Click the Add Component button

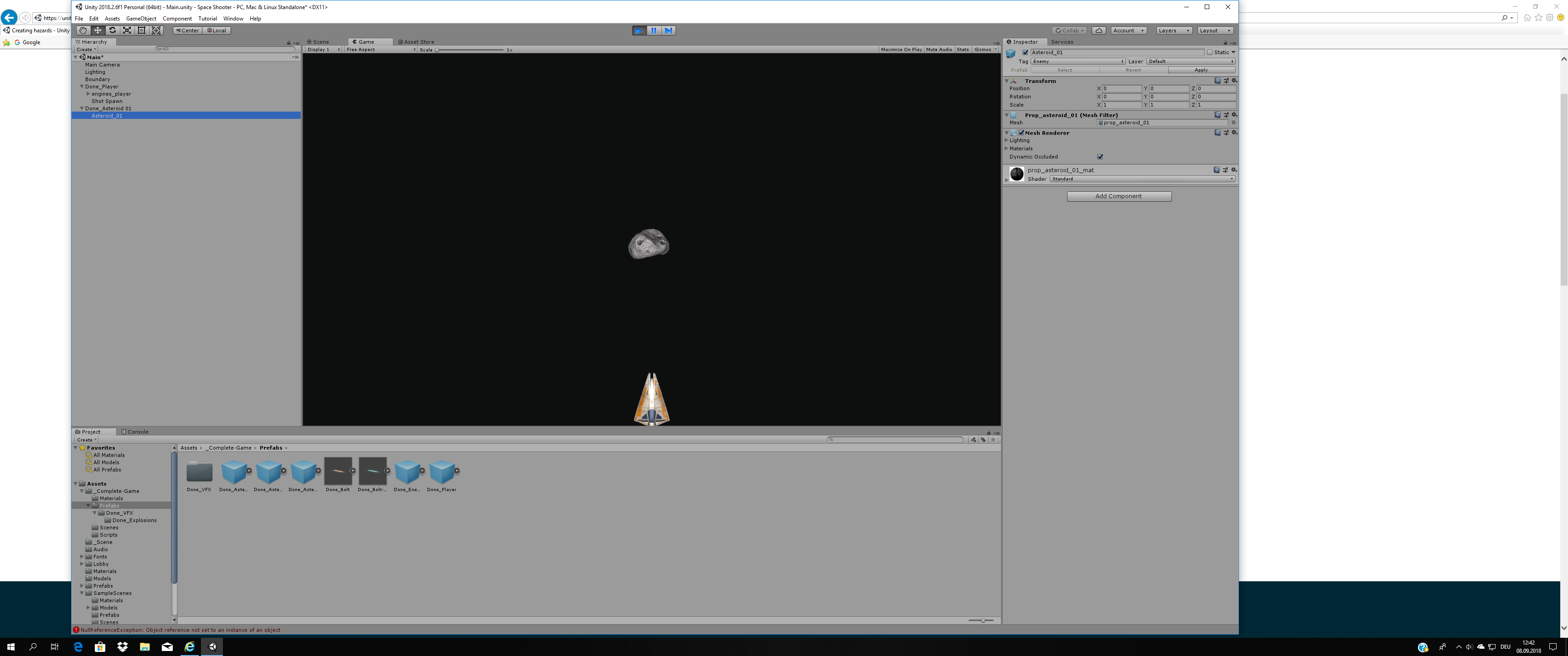click(1119, 196)
